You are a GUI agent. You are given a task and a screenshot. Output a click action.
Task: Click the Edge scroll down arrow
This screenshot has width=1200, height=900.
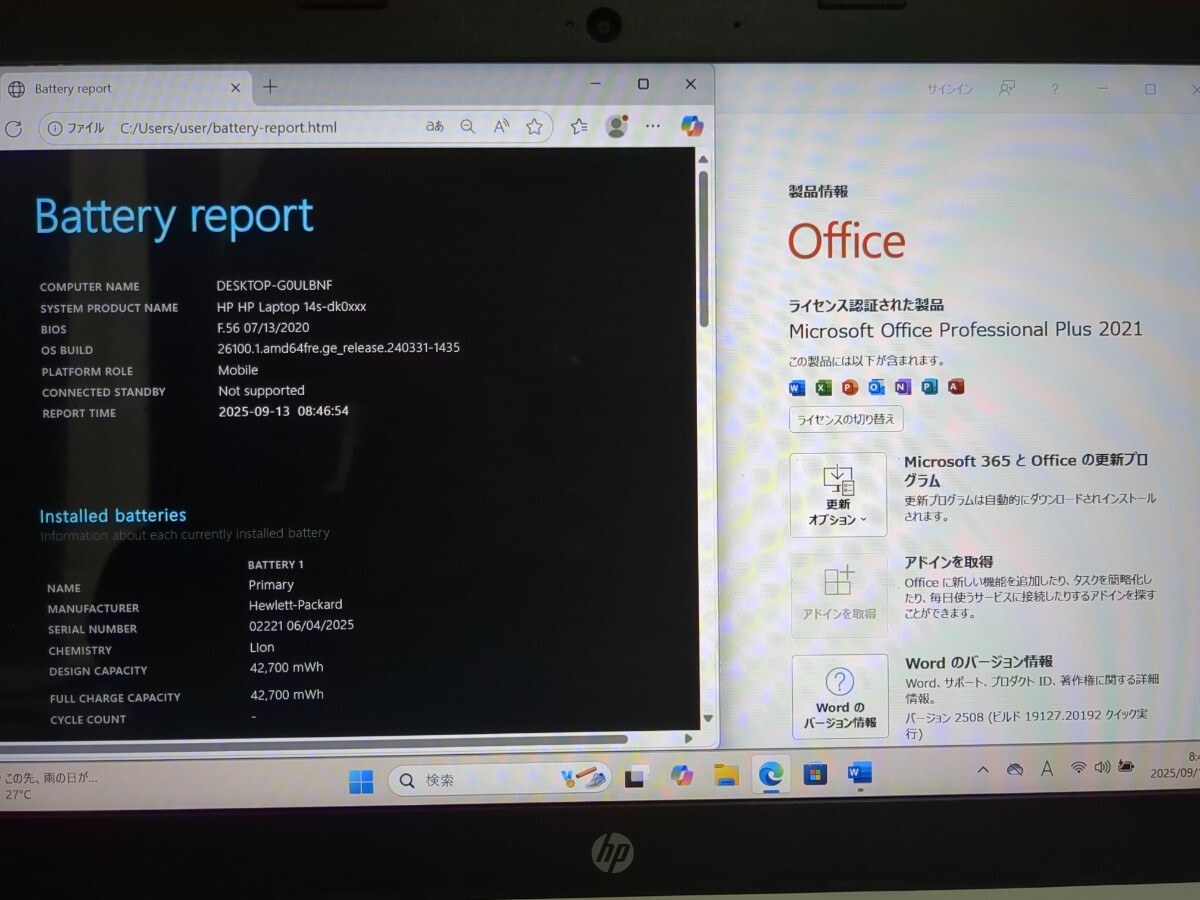708,718
